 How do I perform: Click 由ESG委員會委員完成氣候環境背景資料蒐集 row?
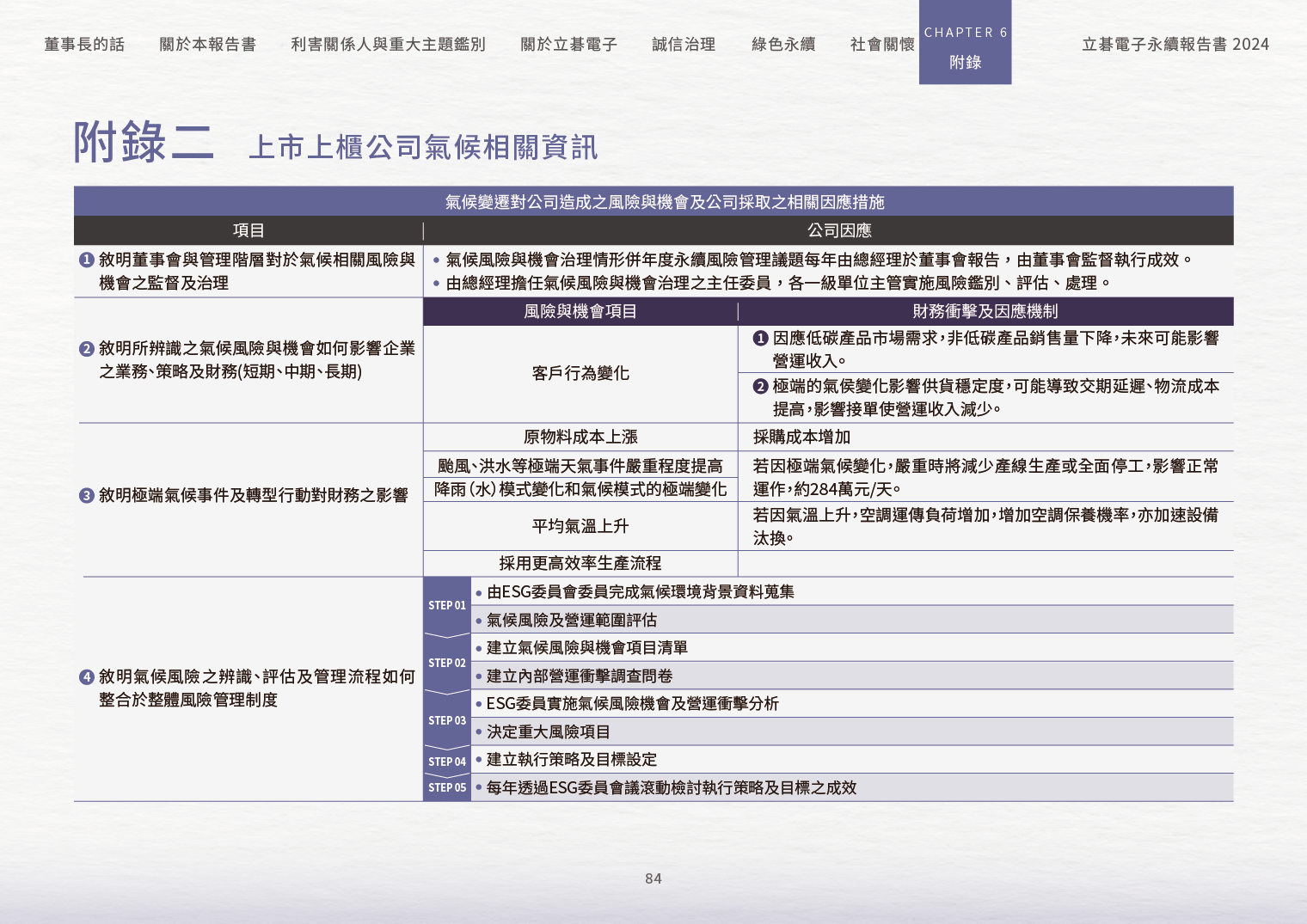[x=852, y=591]
